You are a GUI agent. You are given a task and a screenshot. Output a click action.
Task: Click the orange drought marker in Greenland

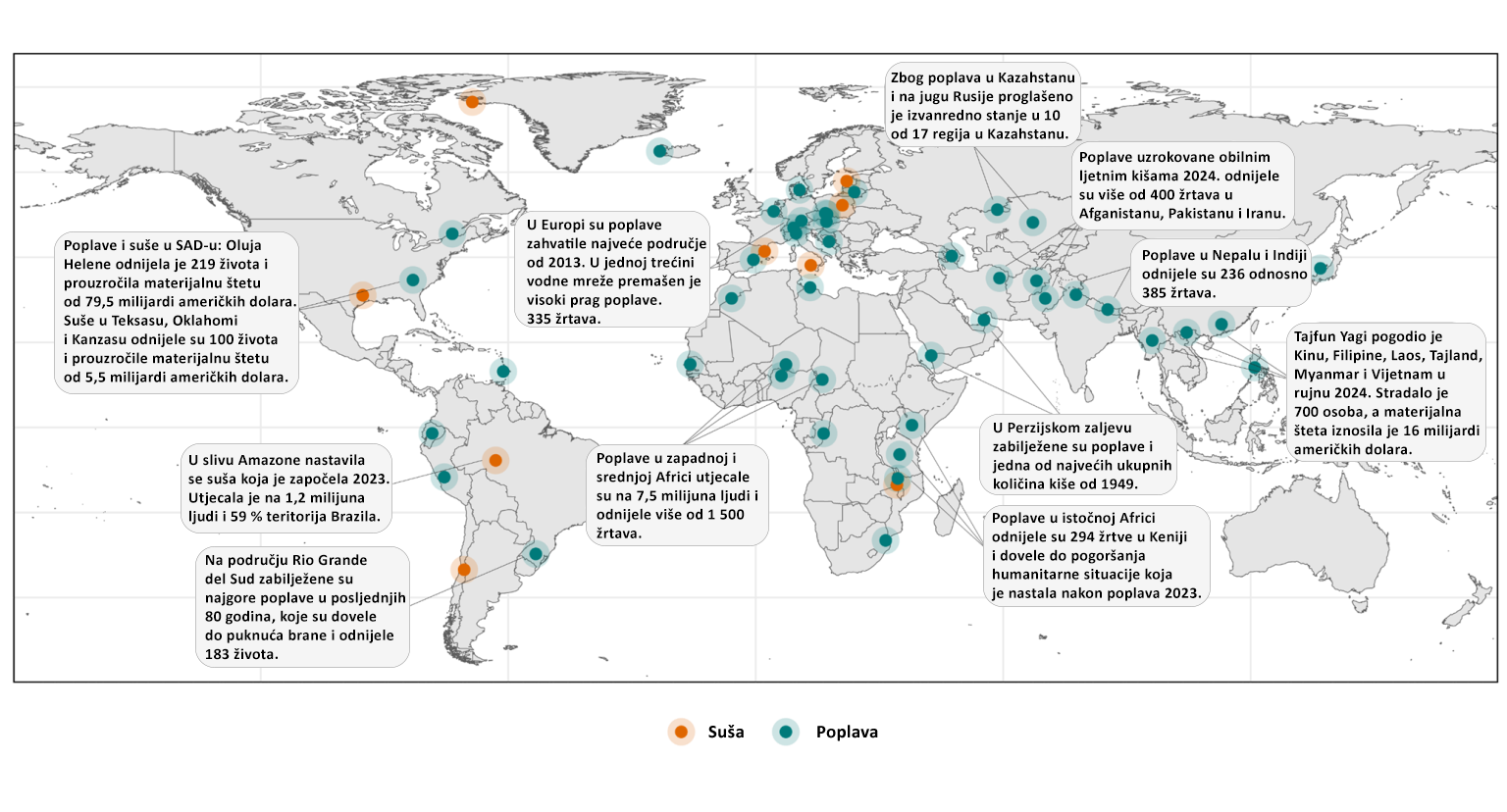tap(472, 101)
